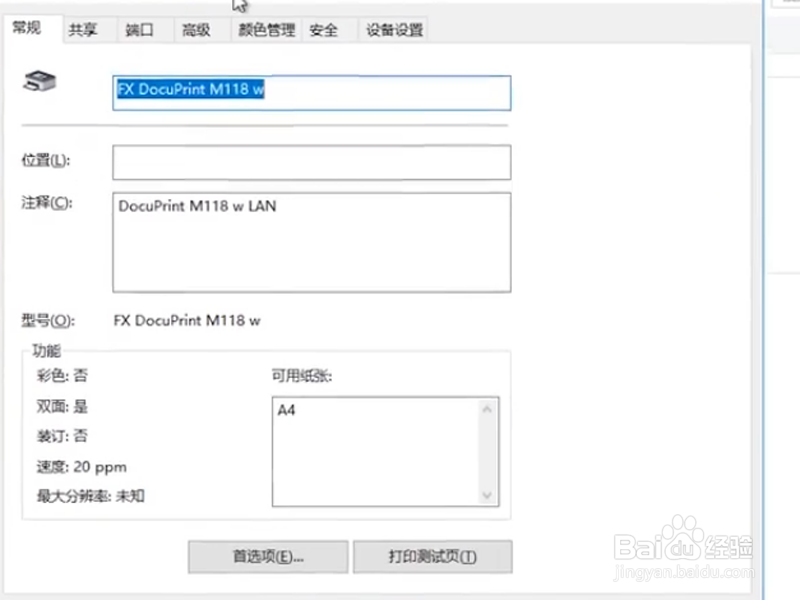
Task: Click the paper list scrollbar up arrow
Action: tap(489, 409)
